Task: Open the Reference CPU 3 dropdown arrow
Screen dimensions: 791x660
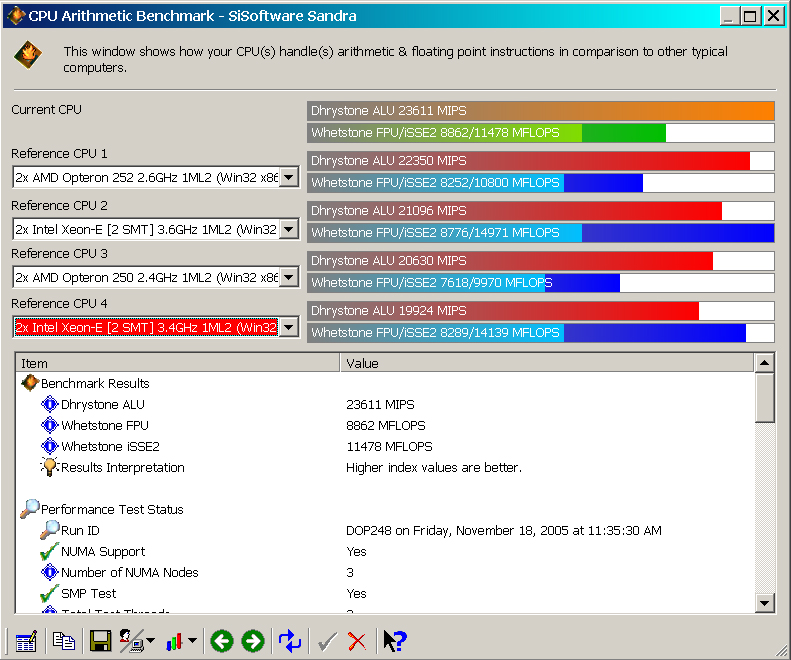Action: tap(289, 277)
